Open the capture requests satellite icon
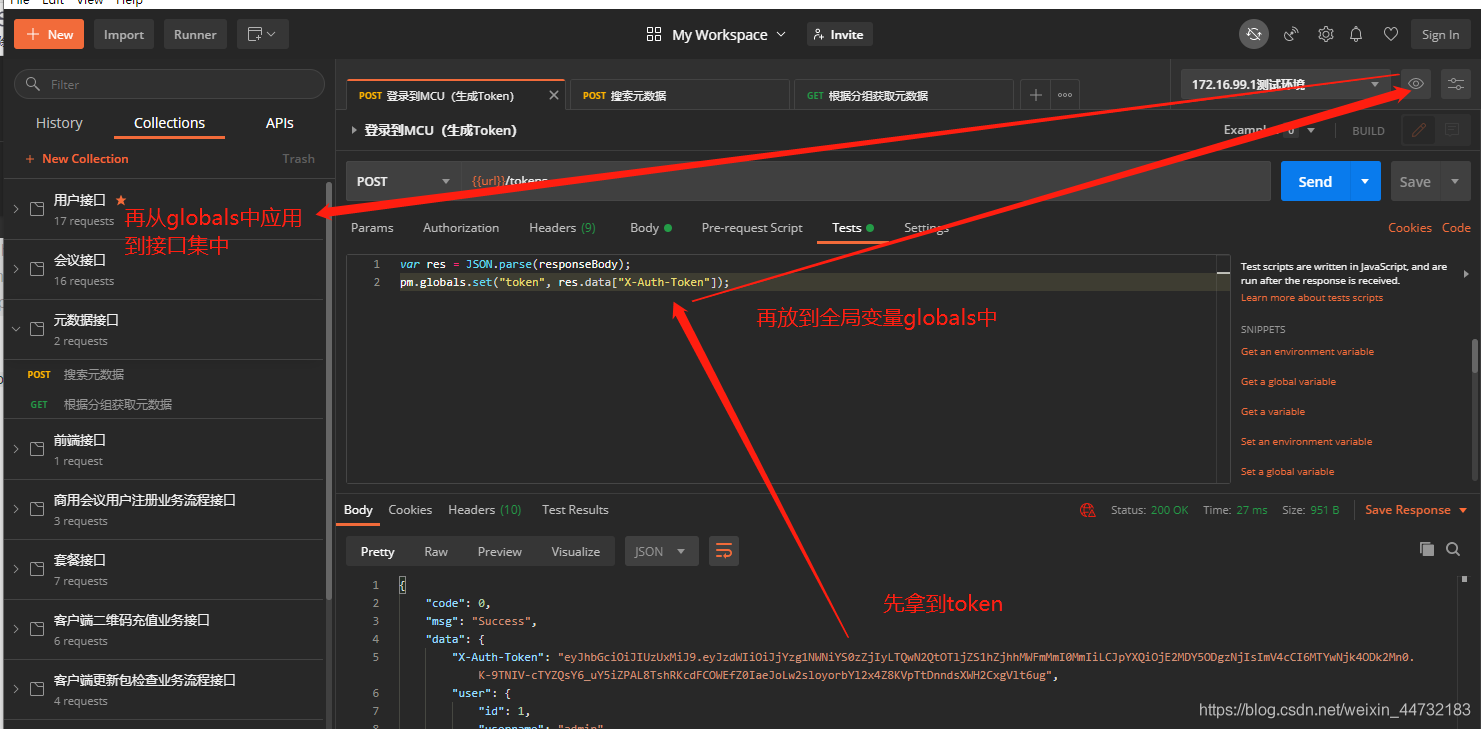 [1291, 35]
